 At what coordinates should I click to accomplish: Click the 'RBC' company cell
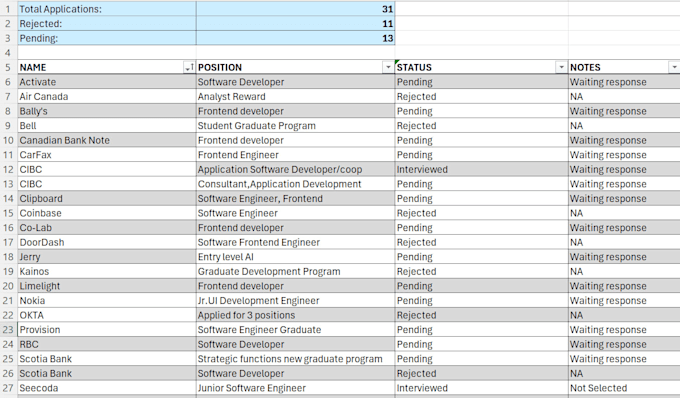pyautogui.click(x=107, y=344)
